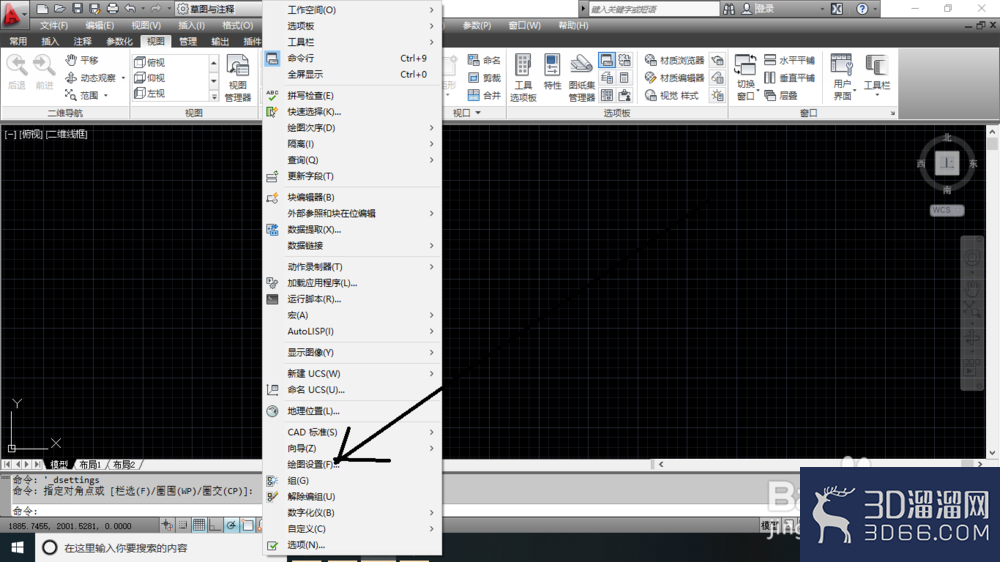Image resolution: width=1000 pixels, height=562 pixels.
Task: Open the 用户界面 dropdown
Action: 842,78
